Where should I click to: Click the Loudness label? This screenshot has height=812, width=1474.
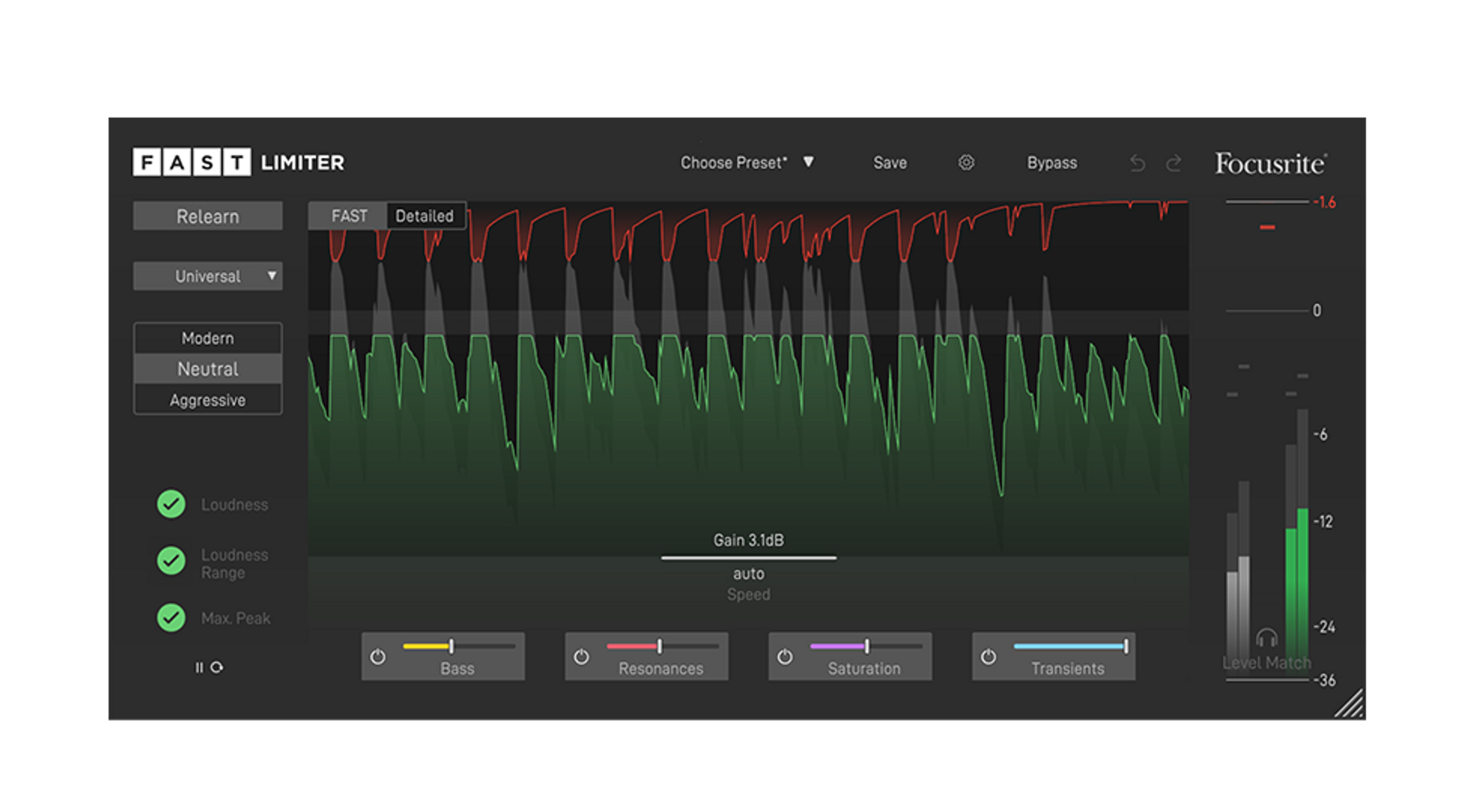click(234, 504)
